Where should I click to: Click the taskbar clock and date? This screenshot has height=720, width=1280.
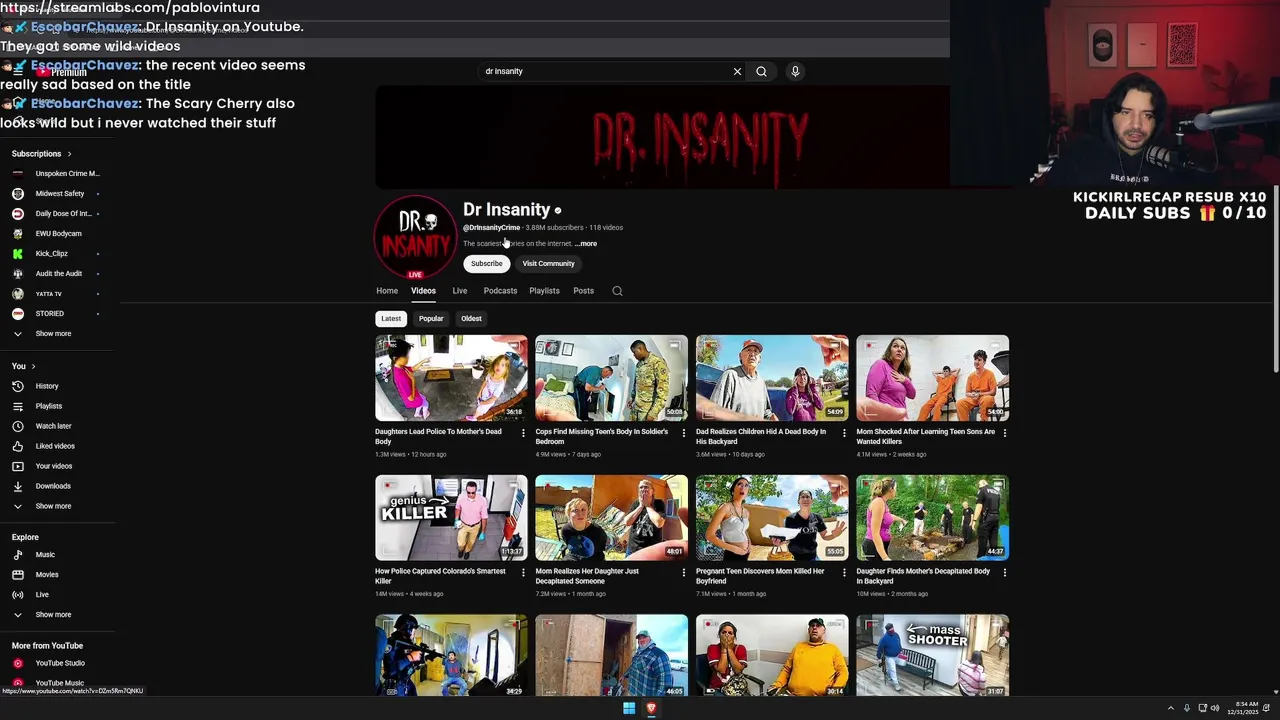[x=1245, y=708]
